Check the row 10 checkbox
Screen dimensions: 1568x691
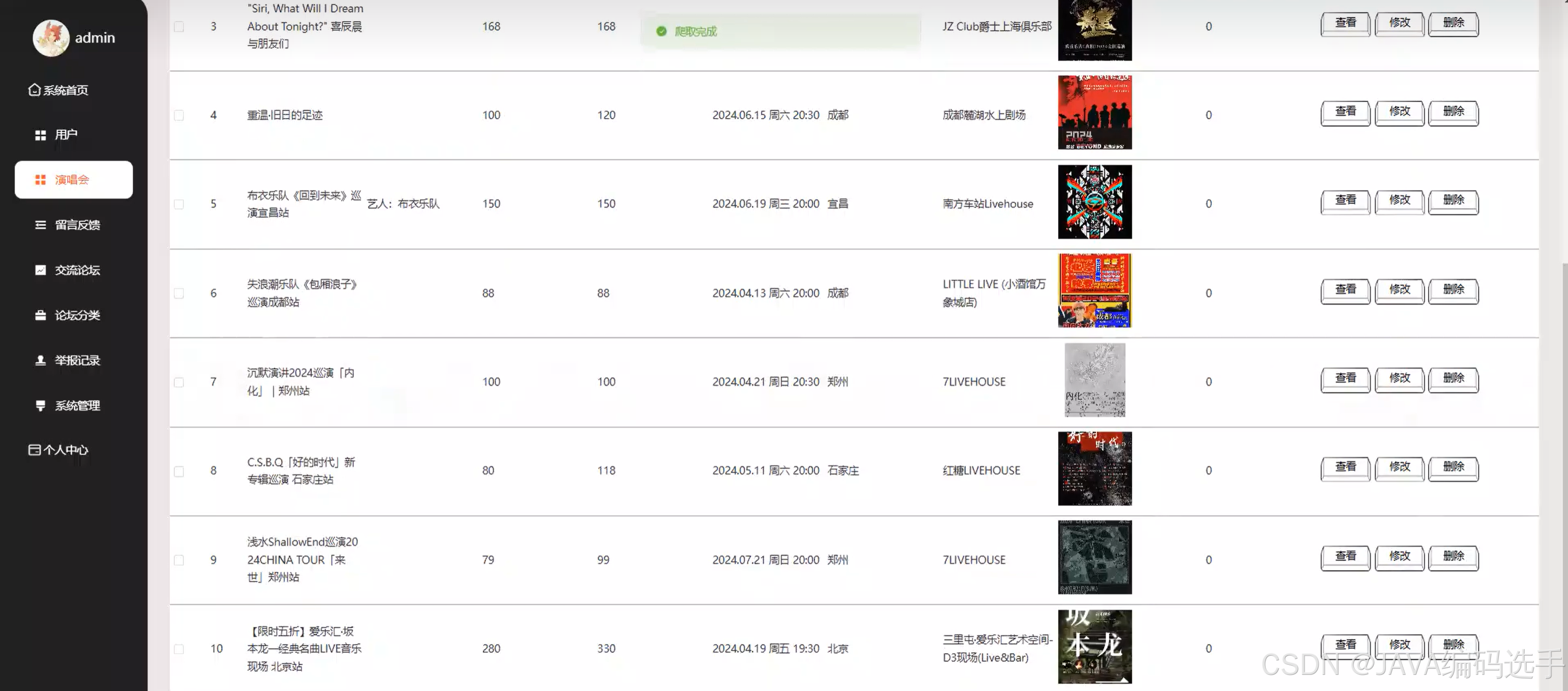pos(179,649)
